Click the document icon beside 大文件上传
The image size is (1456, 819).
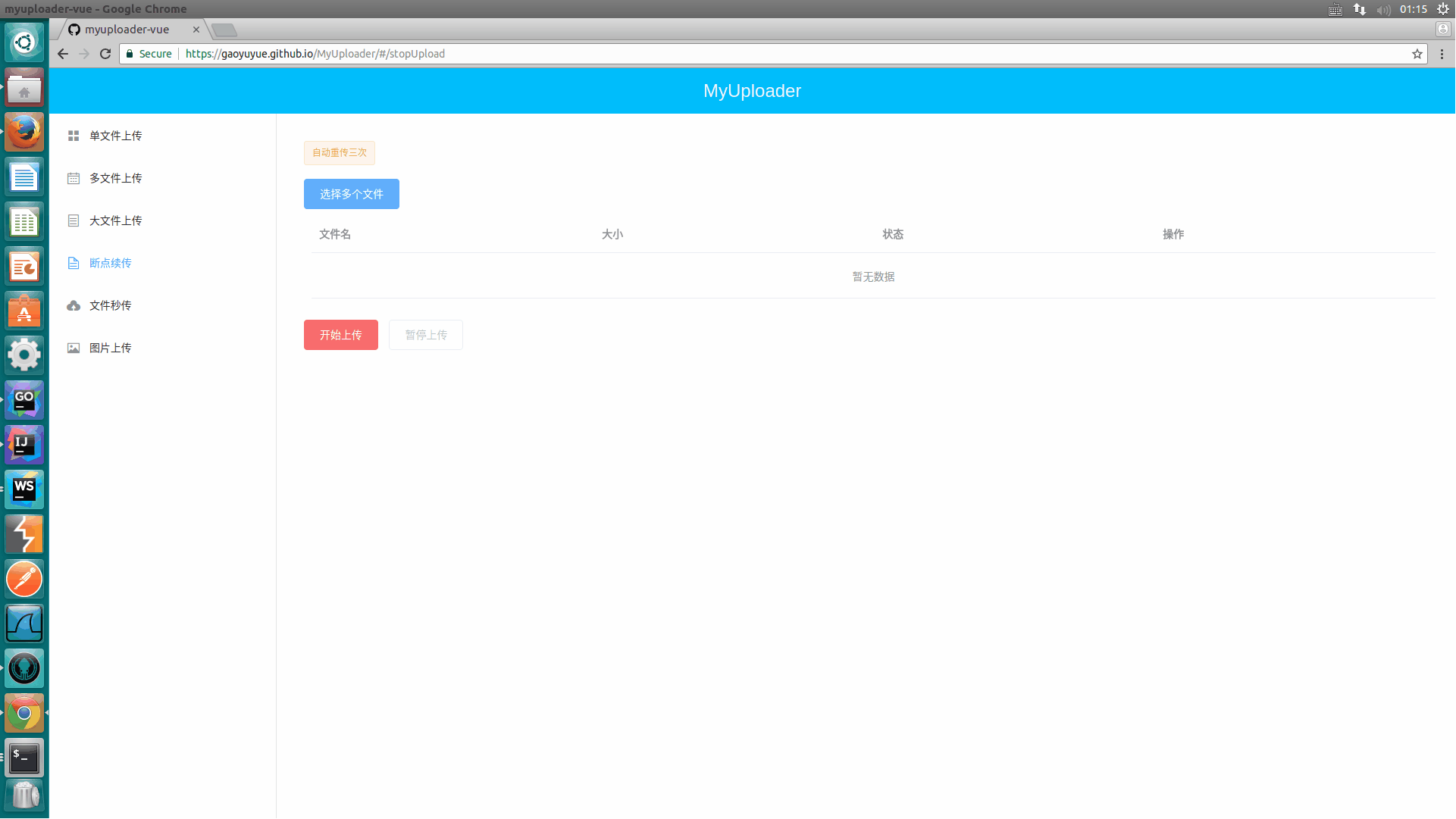(x=74, y=220)
